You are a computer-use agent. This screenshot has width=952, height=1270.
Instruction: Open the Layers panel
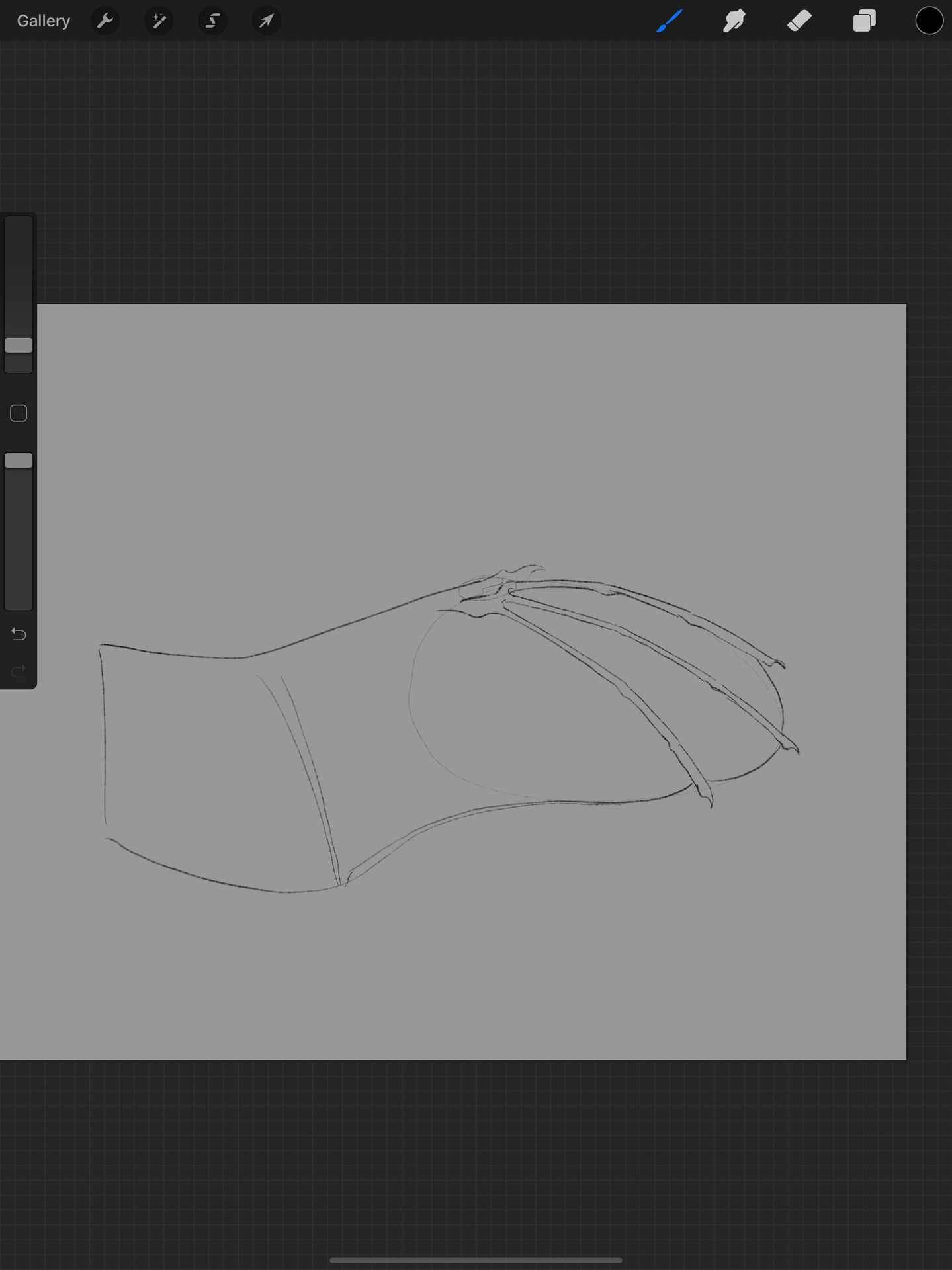pyautogui.click(x=864, y=21)
